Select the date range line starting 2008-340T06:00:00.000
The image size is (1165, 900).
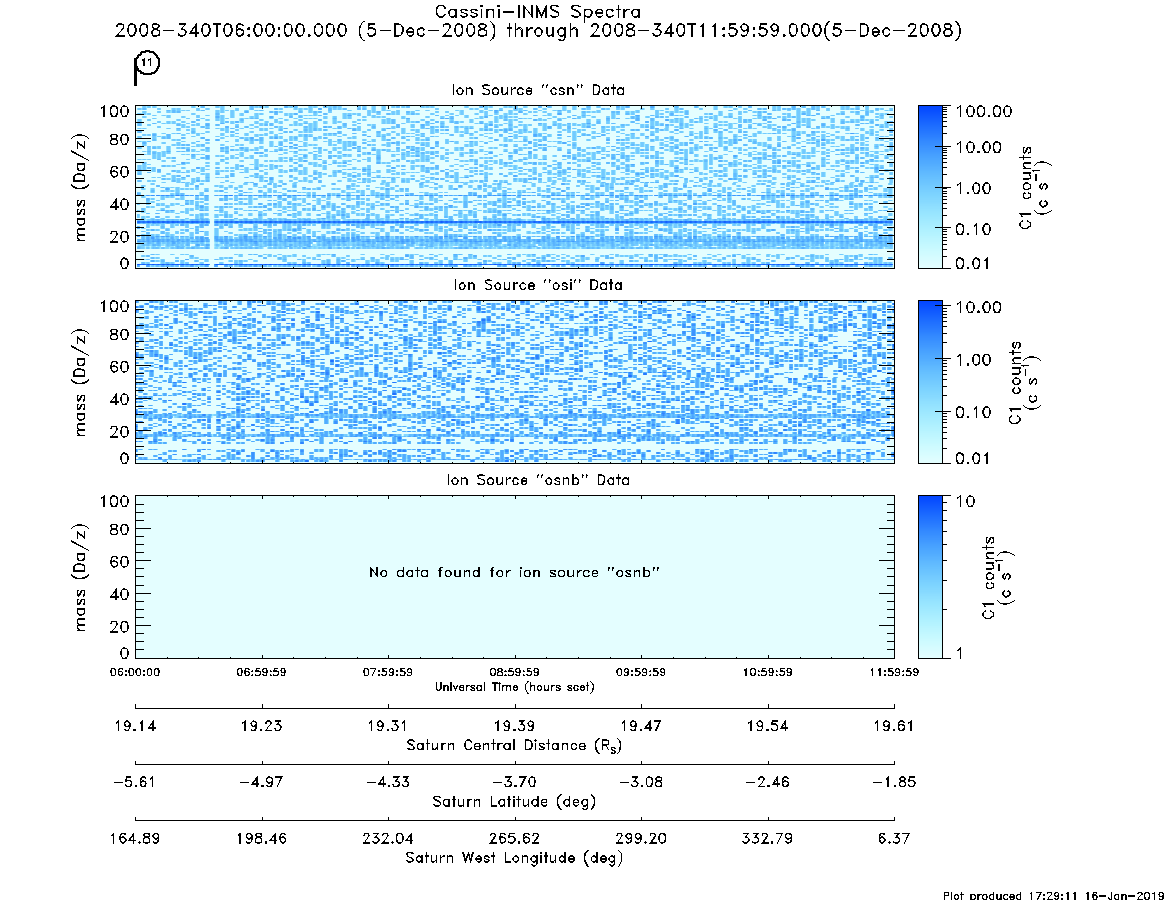pyautogui.click(x=538, y=31)
